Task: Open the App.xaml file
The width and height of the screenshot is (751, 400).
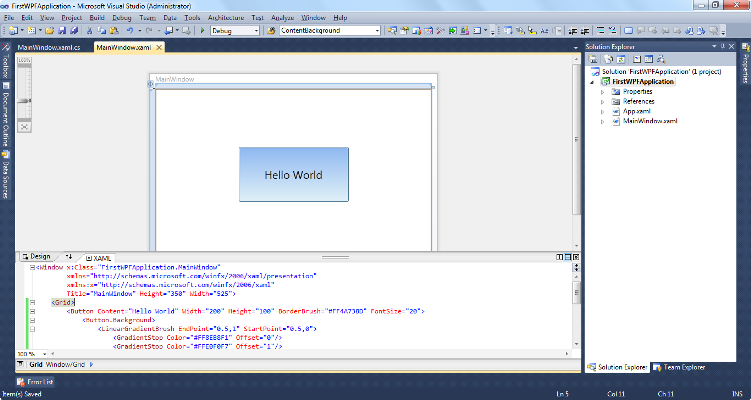Action: click(636, 111)
